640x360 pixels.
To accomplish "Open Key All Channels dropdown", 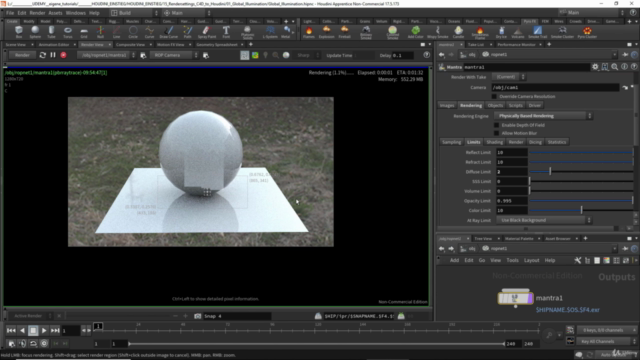I will click(606, 341).
